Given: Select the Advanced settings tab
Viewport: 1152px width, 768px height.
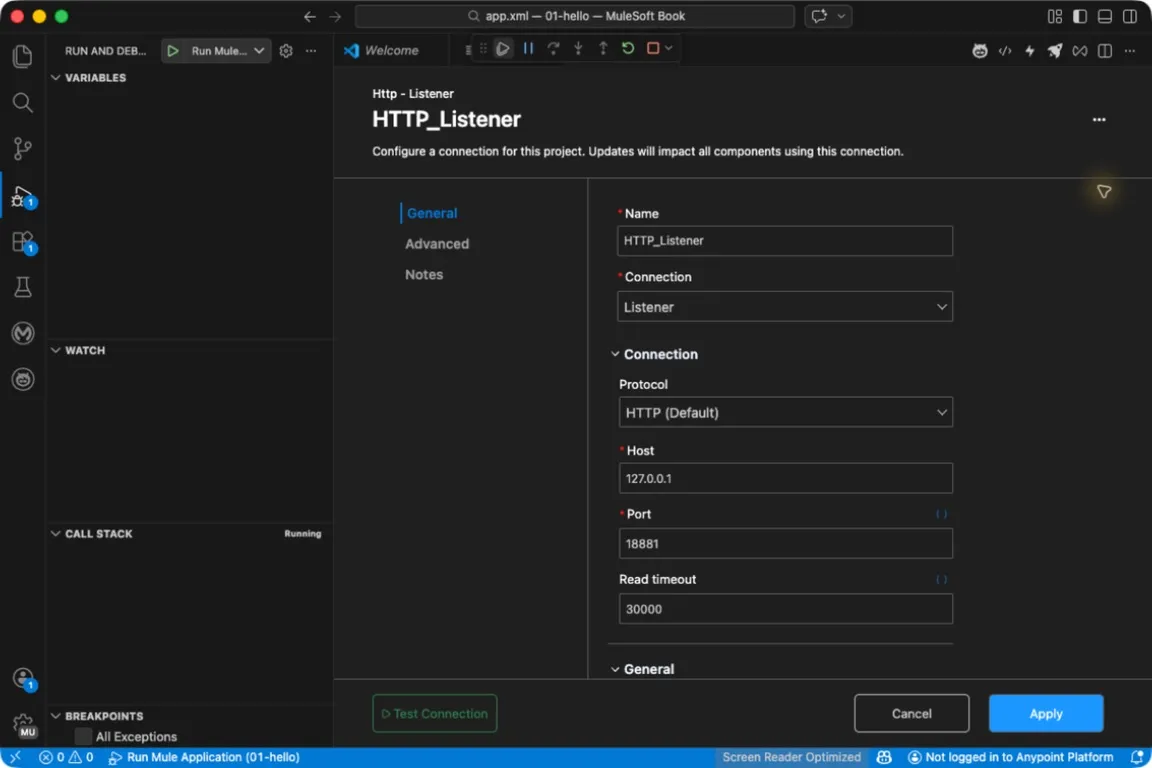Looking at the screenshot, I should (436, 244).
